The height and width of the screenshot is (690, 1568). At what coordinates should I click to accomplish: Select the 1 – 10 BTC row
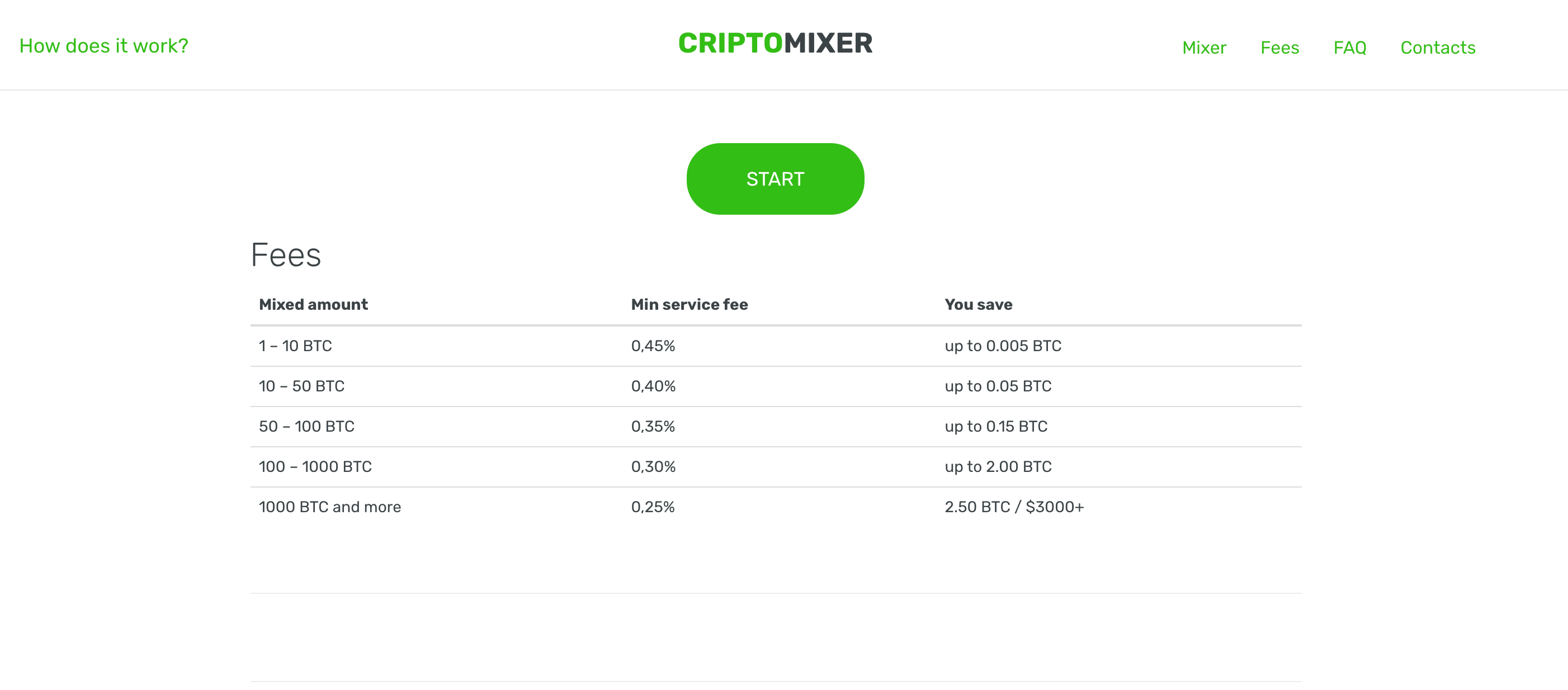[x=776, y=346]
